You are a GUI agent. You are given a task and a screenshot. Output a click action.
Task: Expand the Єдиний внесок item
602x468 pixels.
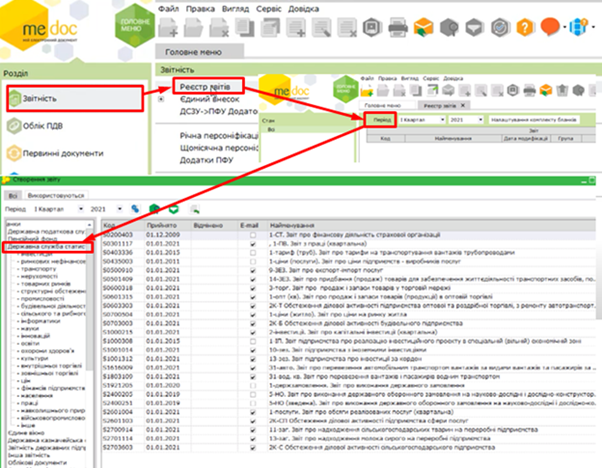coord(161,99)
